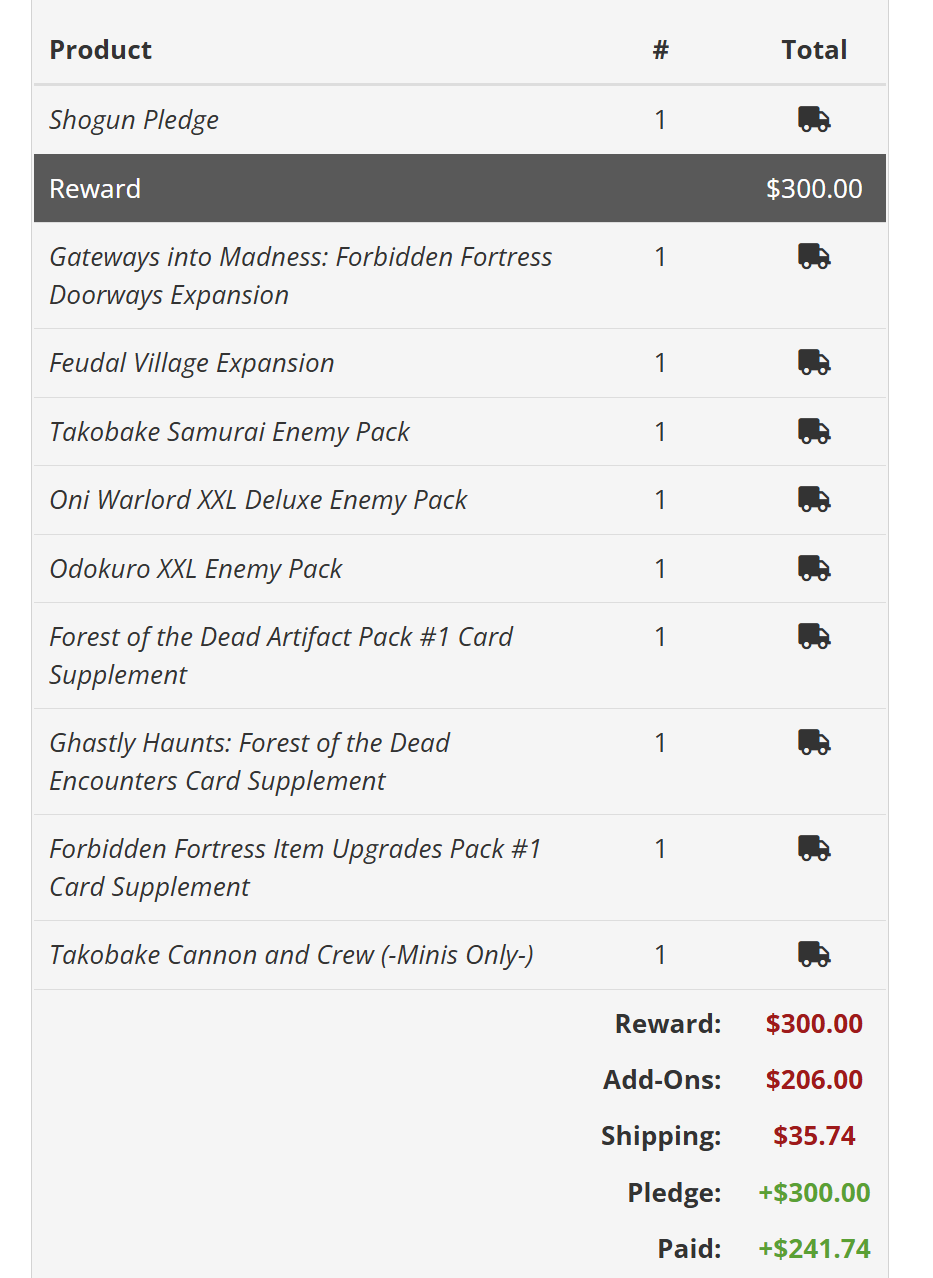The image size is (933, 1278).
Task: Click the Takobake Cannon and Crew item name
Action: coord(291,955)
